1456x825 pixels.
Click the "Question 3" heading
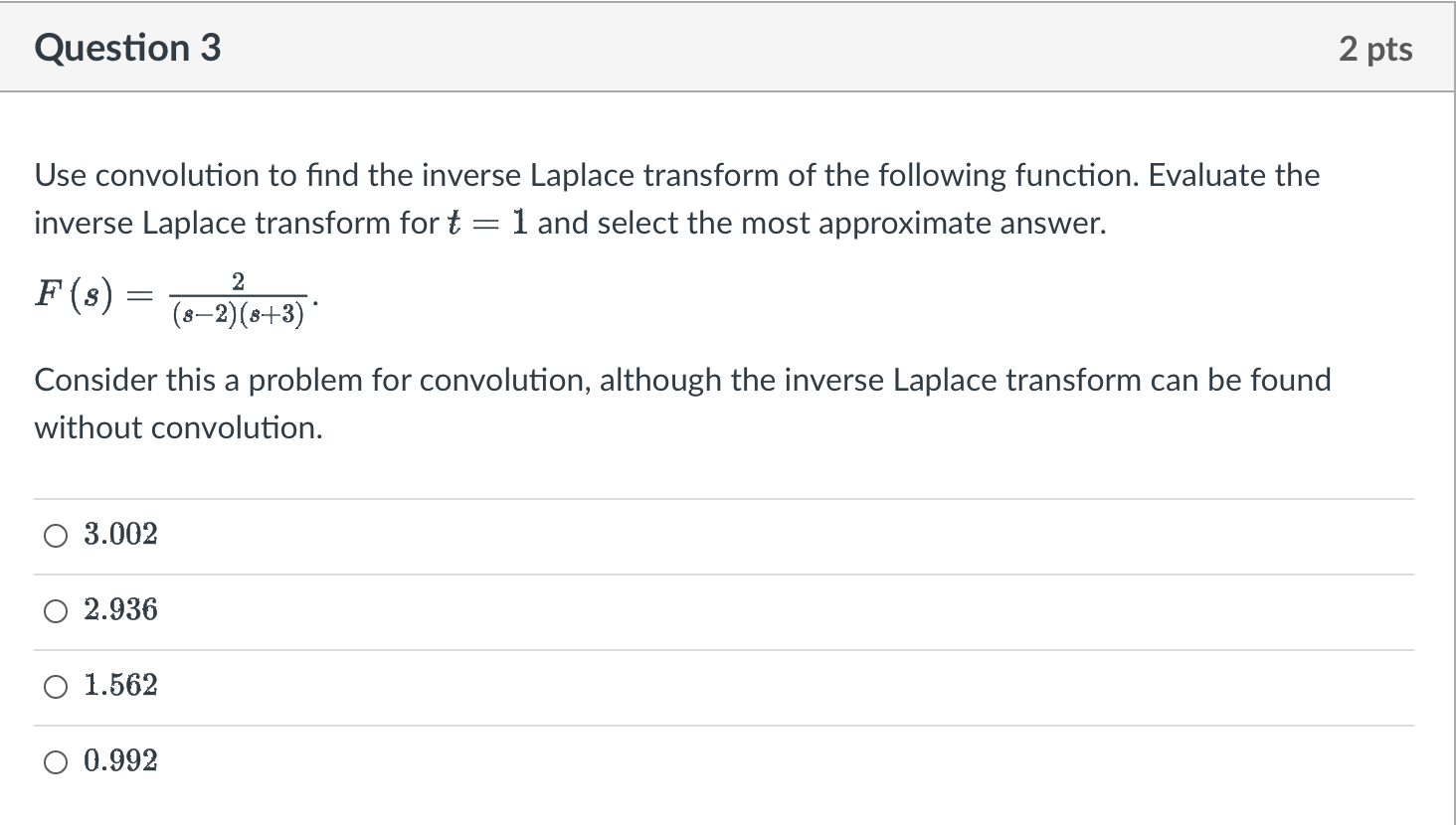(x=127, y=48)
